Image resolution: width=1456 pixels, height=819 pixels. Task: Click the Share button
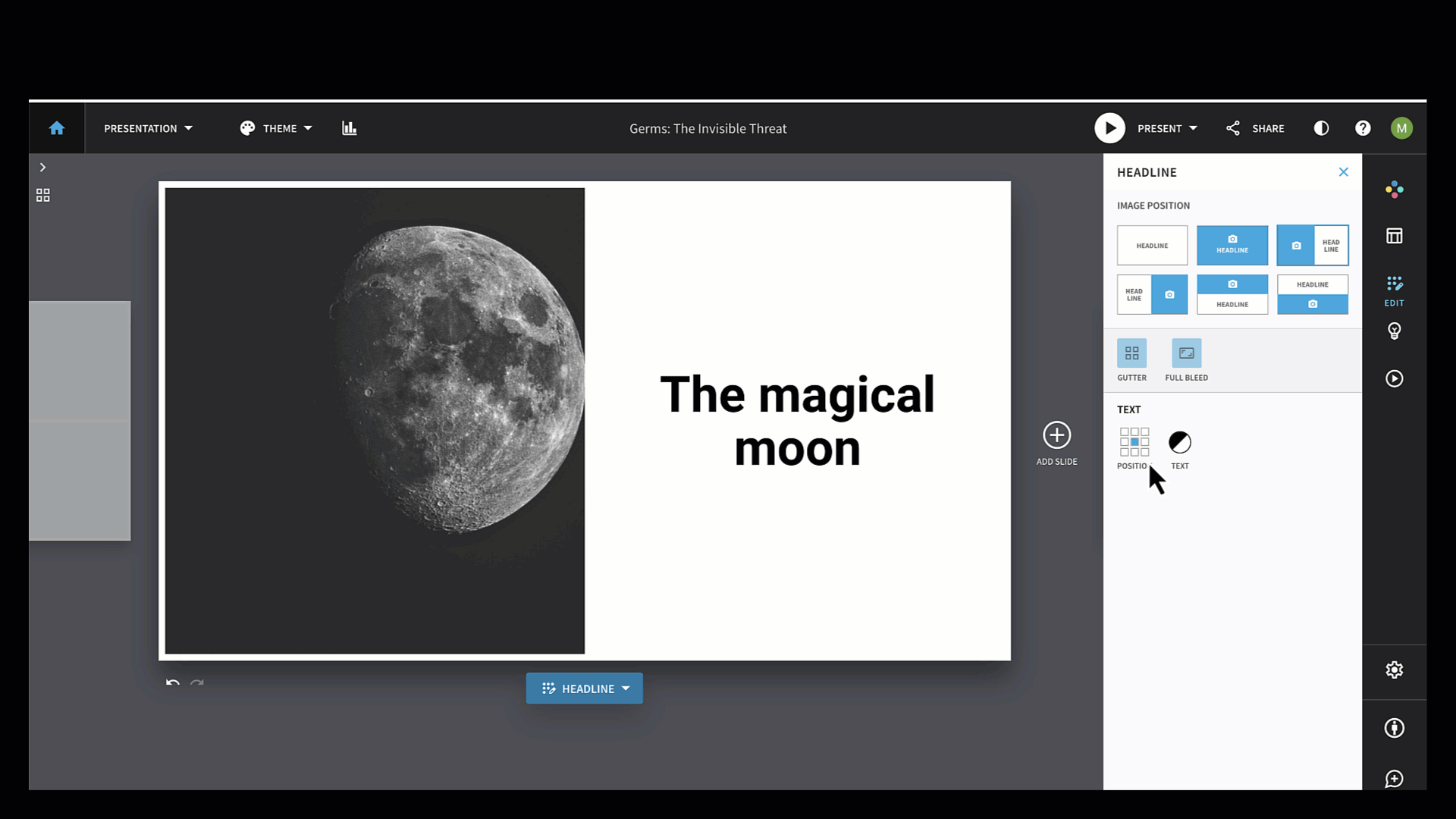1255,128
